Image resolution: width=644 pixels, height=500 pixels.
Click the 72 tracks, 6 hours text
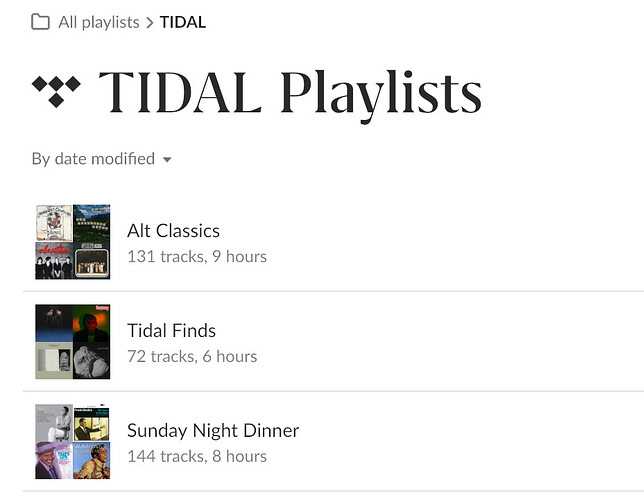192,356
